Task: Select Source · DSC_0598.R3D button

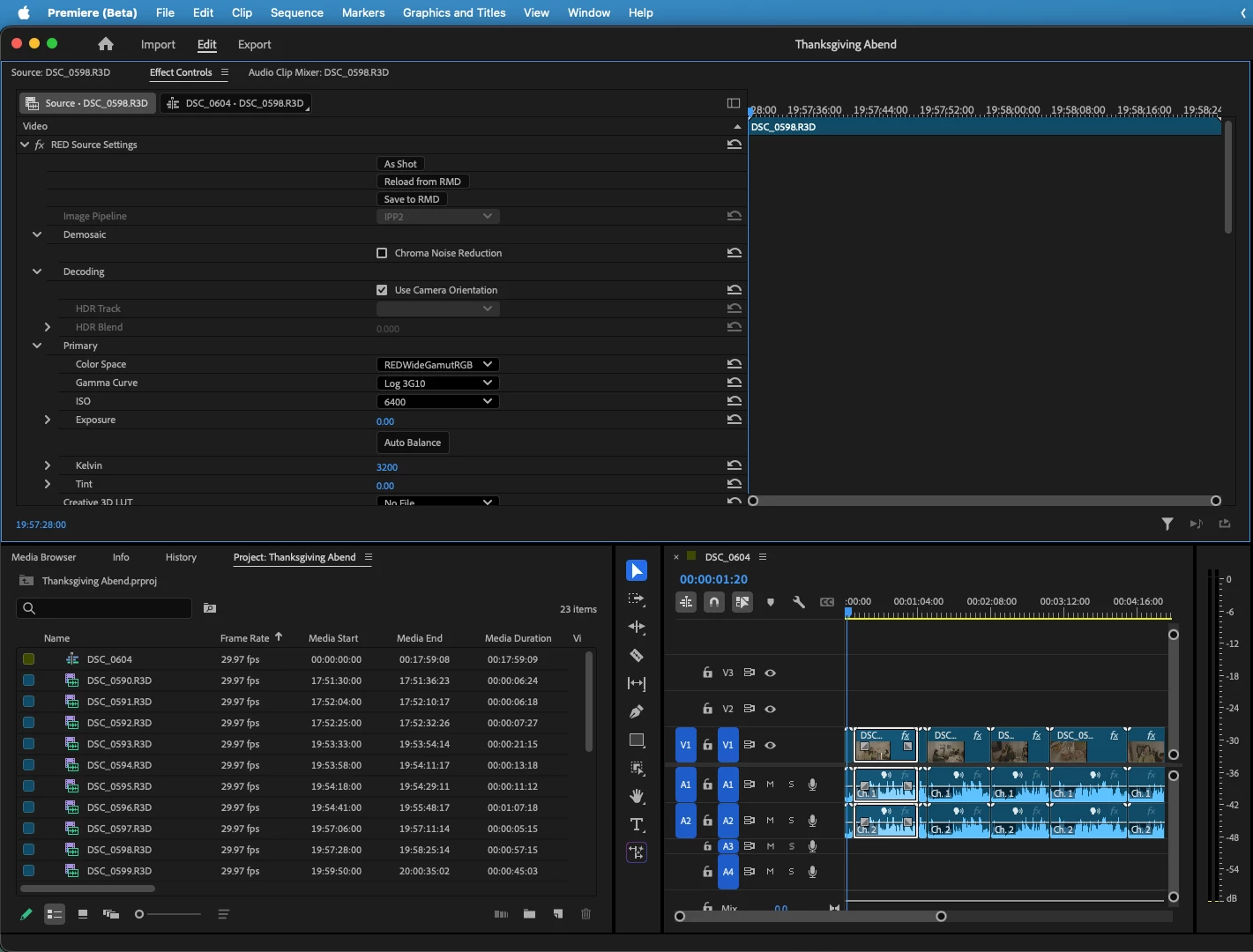Action: click(87, 103)
